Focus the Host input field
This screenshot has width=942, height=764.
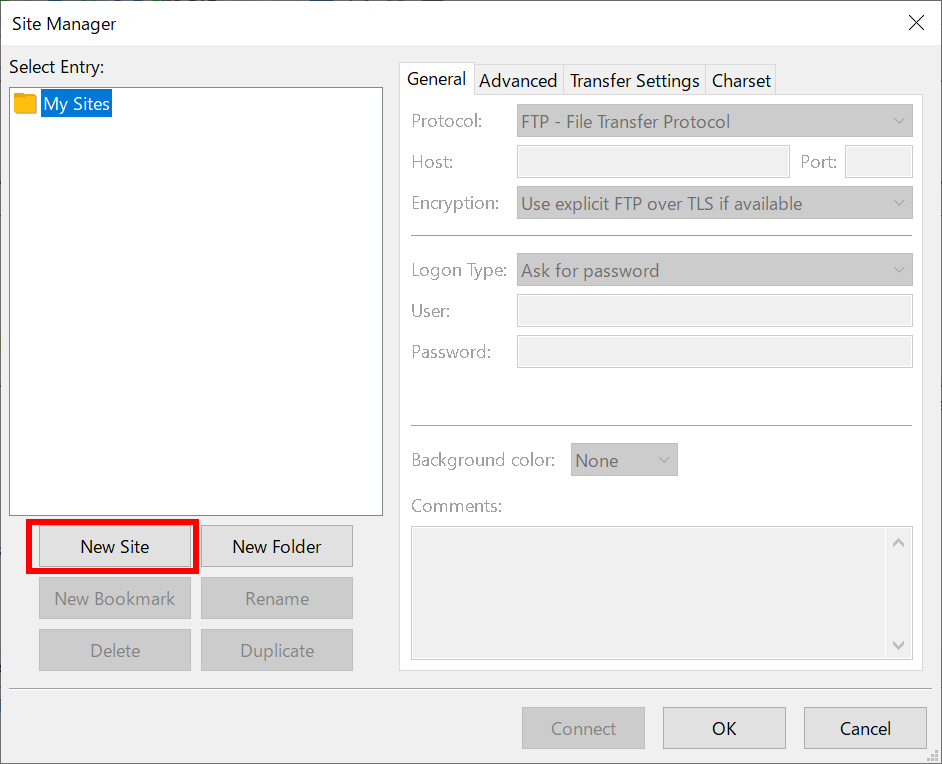pos(653,162)
